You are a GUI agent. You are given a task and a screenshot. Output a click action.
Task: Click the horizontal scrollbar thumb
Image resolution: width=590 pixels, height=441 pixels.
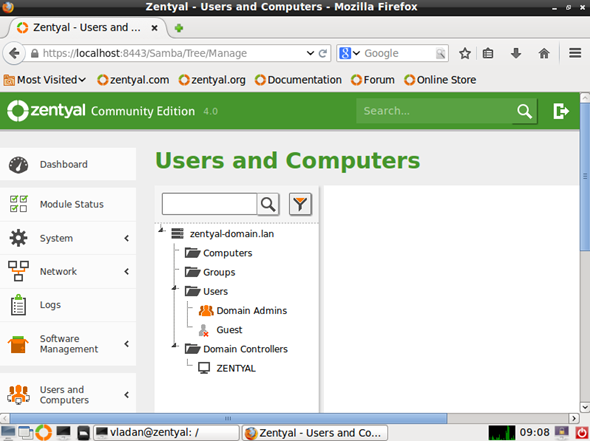(228, 418)
